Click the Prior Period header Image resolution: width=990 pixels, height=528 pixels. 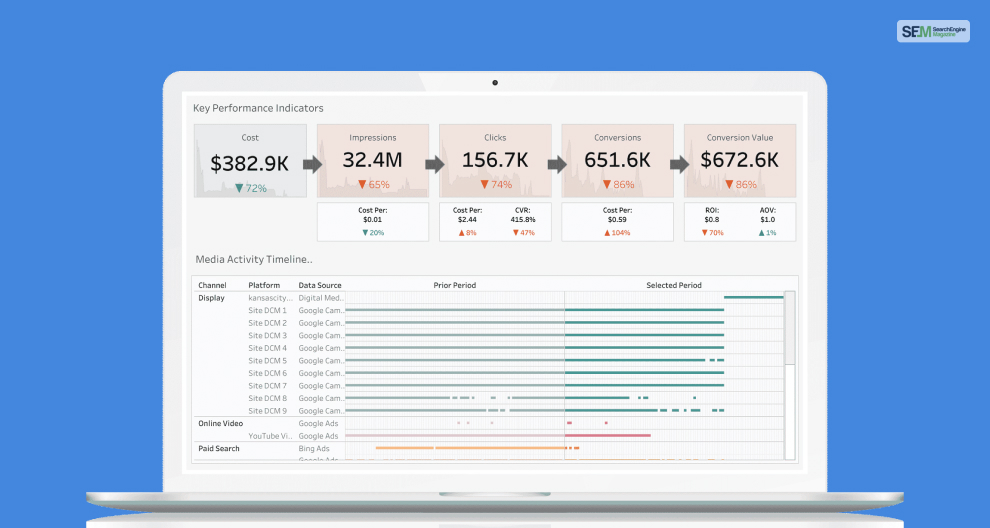(455, 285)
